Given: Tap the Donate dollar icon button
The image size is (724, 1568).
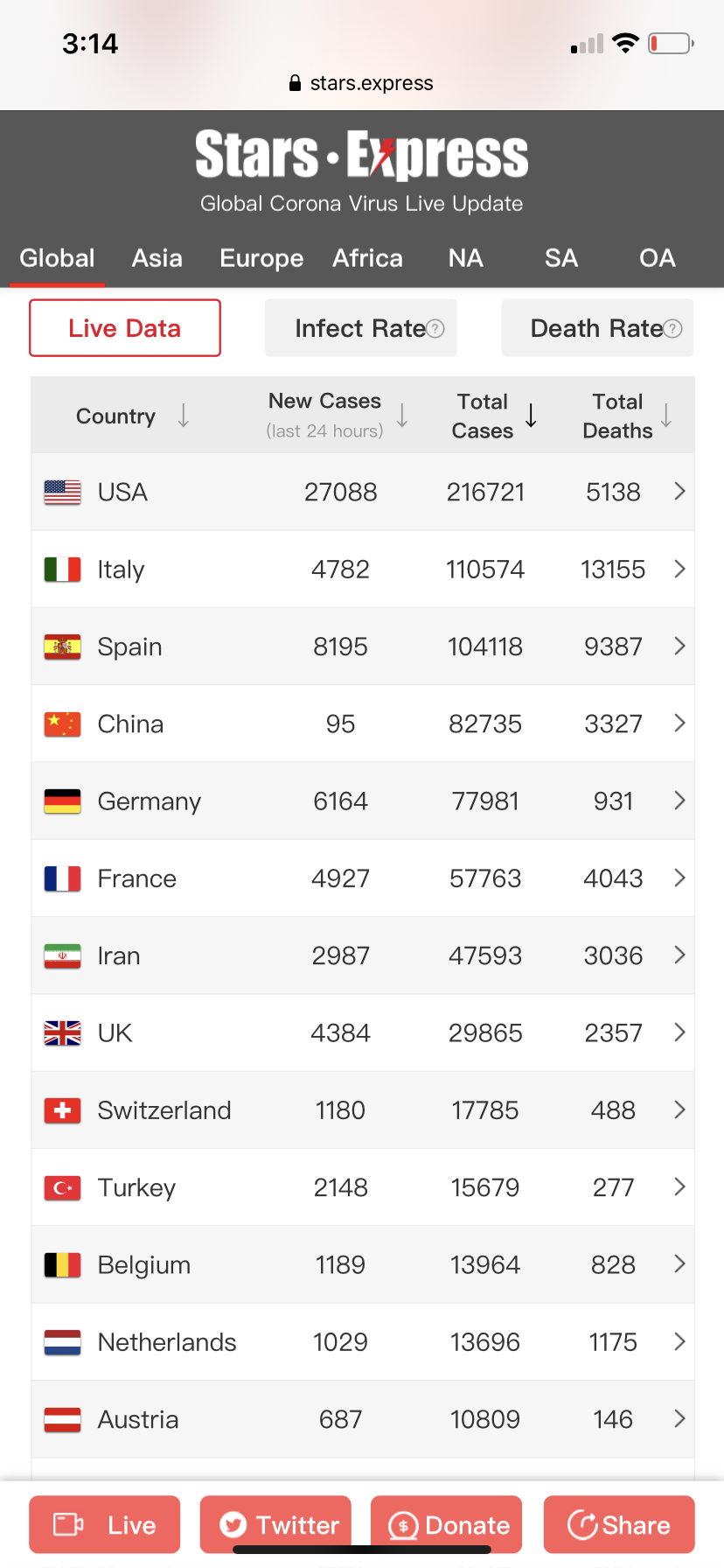Looking at the screenshot, I should pyautogui.click(x=446, y=1525).
